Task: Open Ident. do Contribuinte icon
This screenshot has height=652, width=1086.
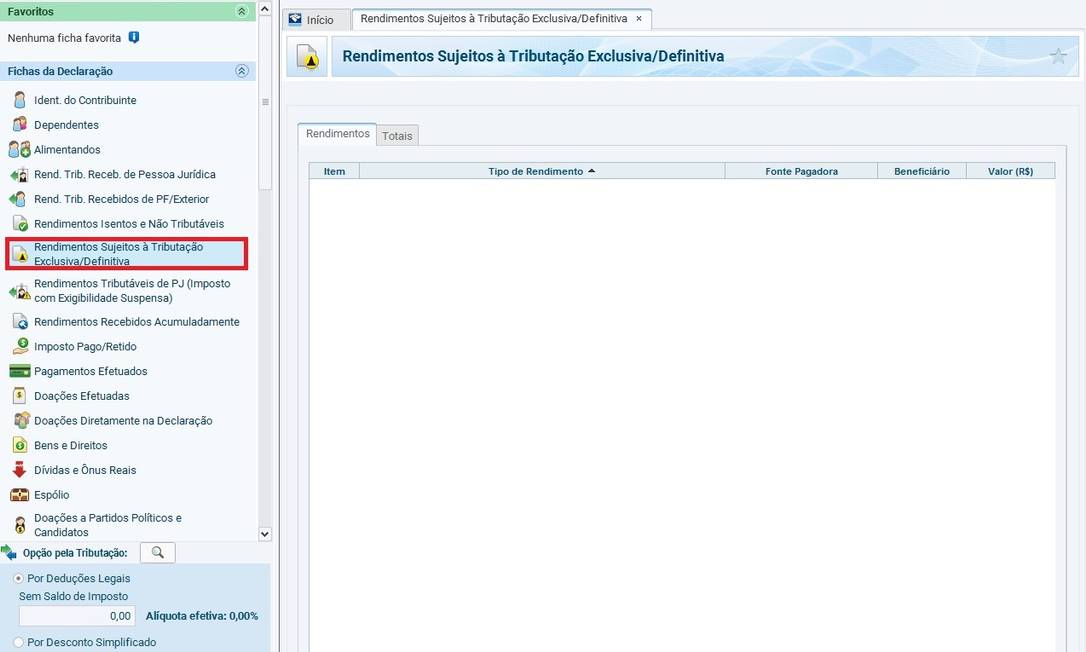Action: pos(19,100)
